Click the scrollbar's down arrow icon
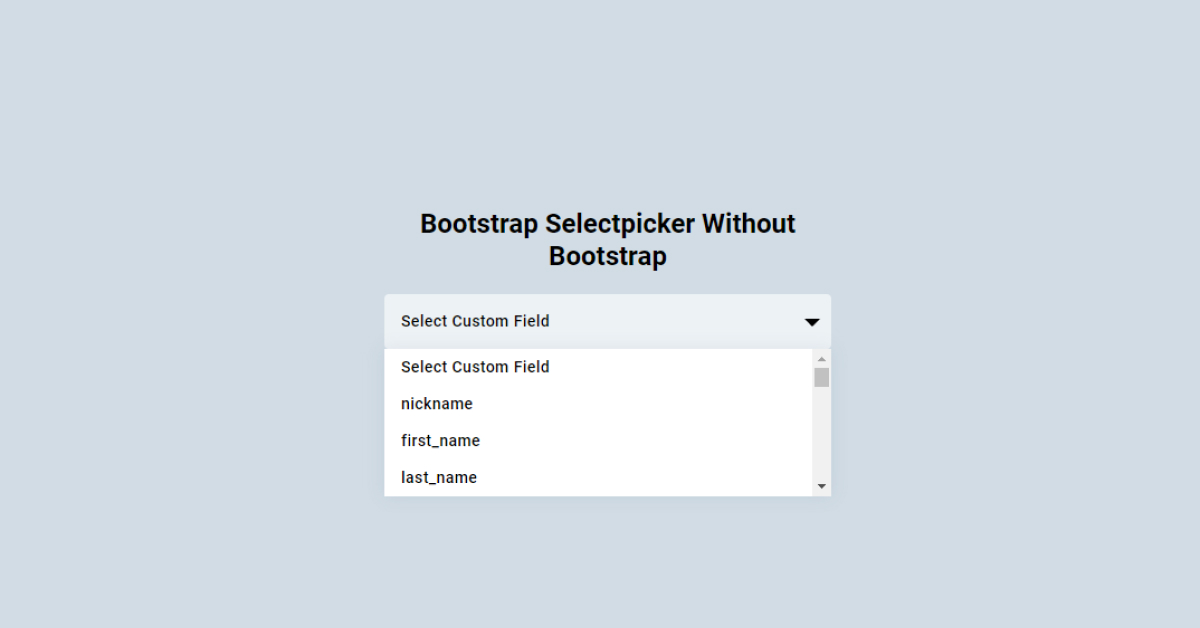The height and width of the screenshot is (628, 1200). pos(822,486)
